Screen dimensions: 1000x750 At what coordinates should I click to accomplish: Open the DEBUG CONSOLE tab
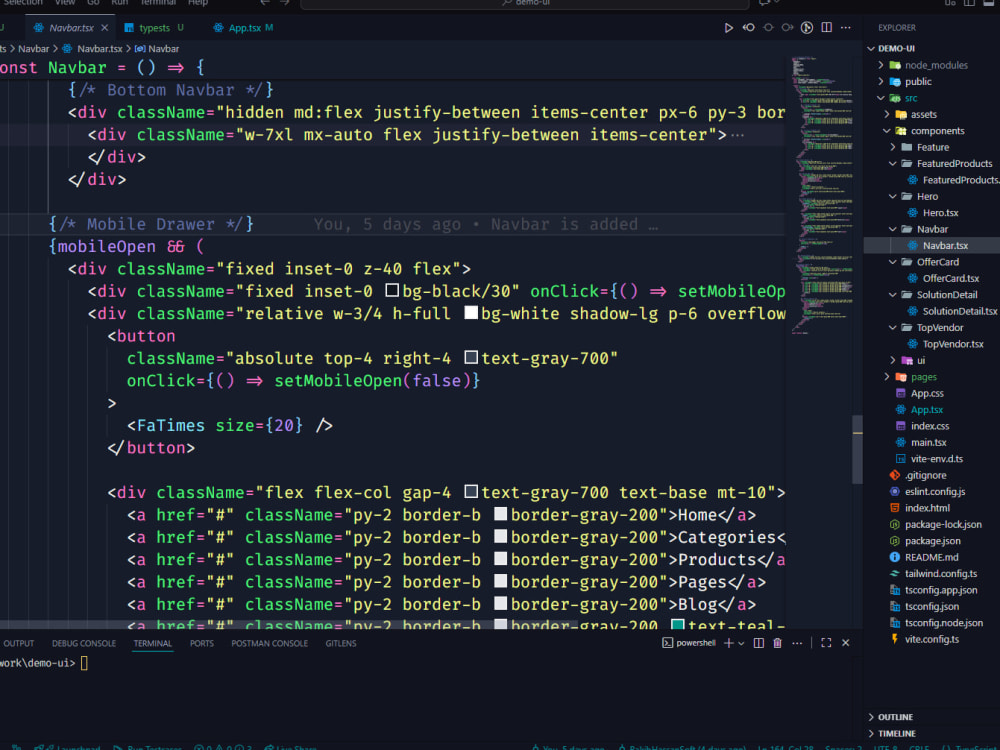[84, 643]
